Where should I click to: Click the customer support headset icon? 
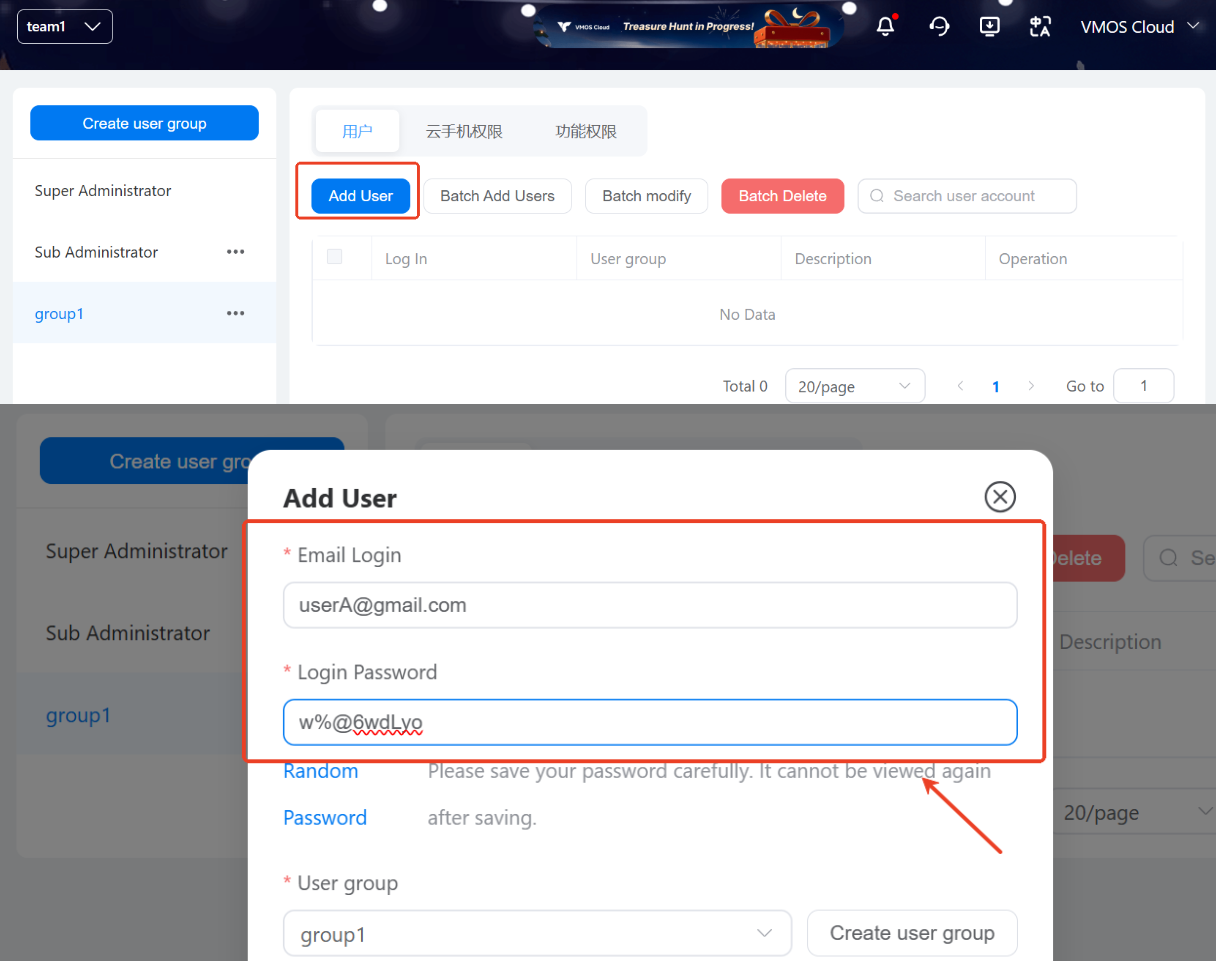(x=939, y=27)
